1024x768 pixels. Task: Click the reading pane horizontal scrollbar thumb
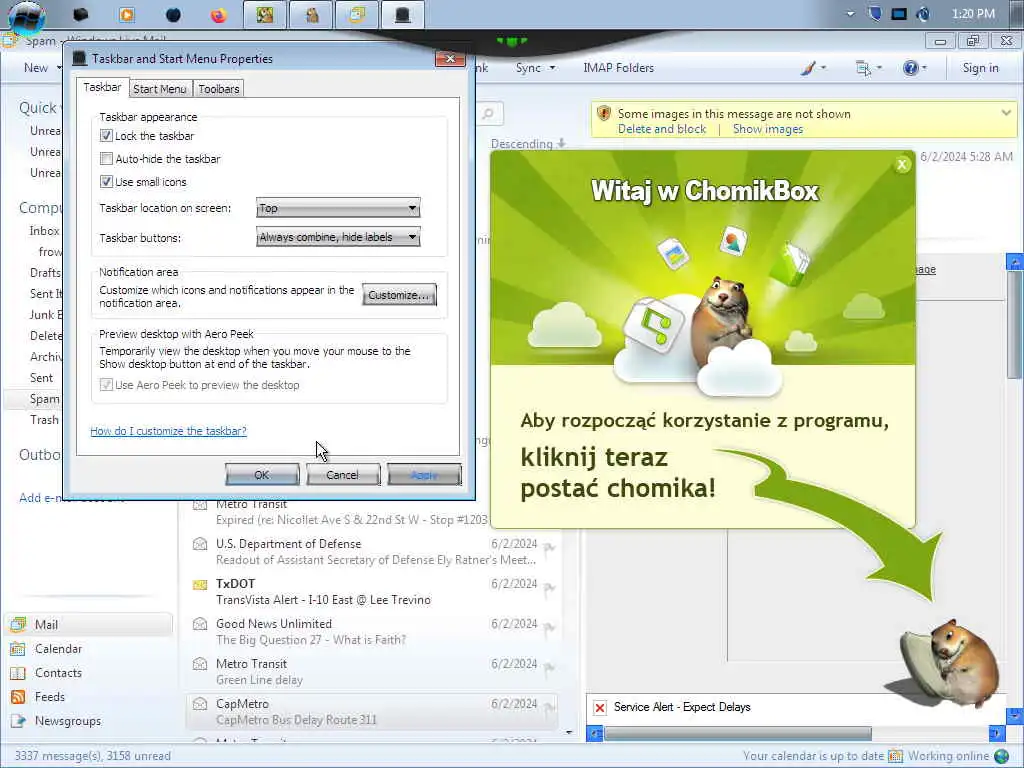click(737, 733)
